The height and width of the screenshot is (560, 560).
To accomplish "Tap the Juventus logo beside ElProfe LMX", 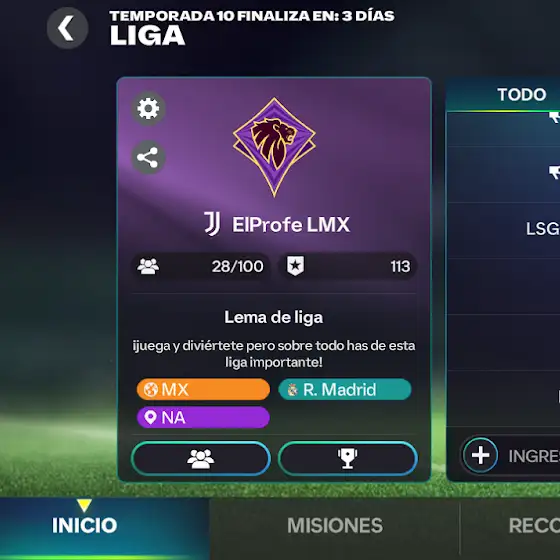I will pyautogui.click(x=212, y=224).
